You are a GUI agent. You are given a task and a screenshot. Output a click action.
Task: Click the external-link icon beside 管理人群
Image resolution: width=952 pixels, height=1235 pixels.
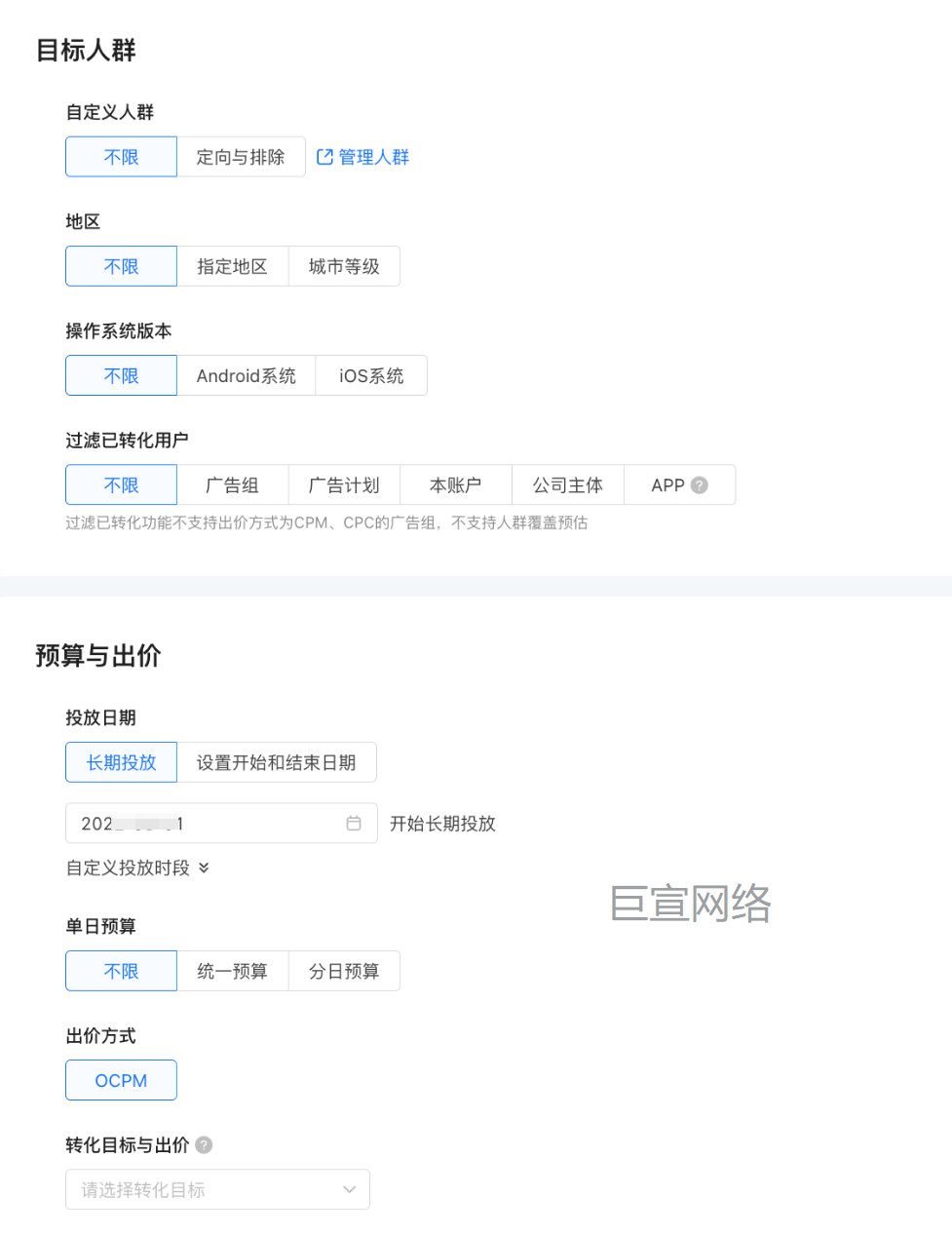(325, 156)
